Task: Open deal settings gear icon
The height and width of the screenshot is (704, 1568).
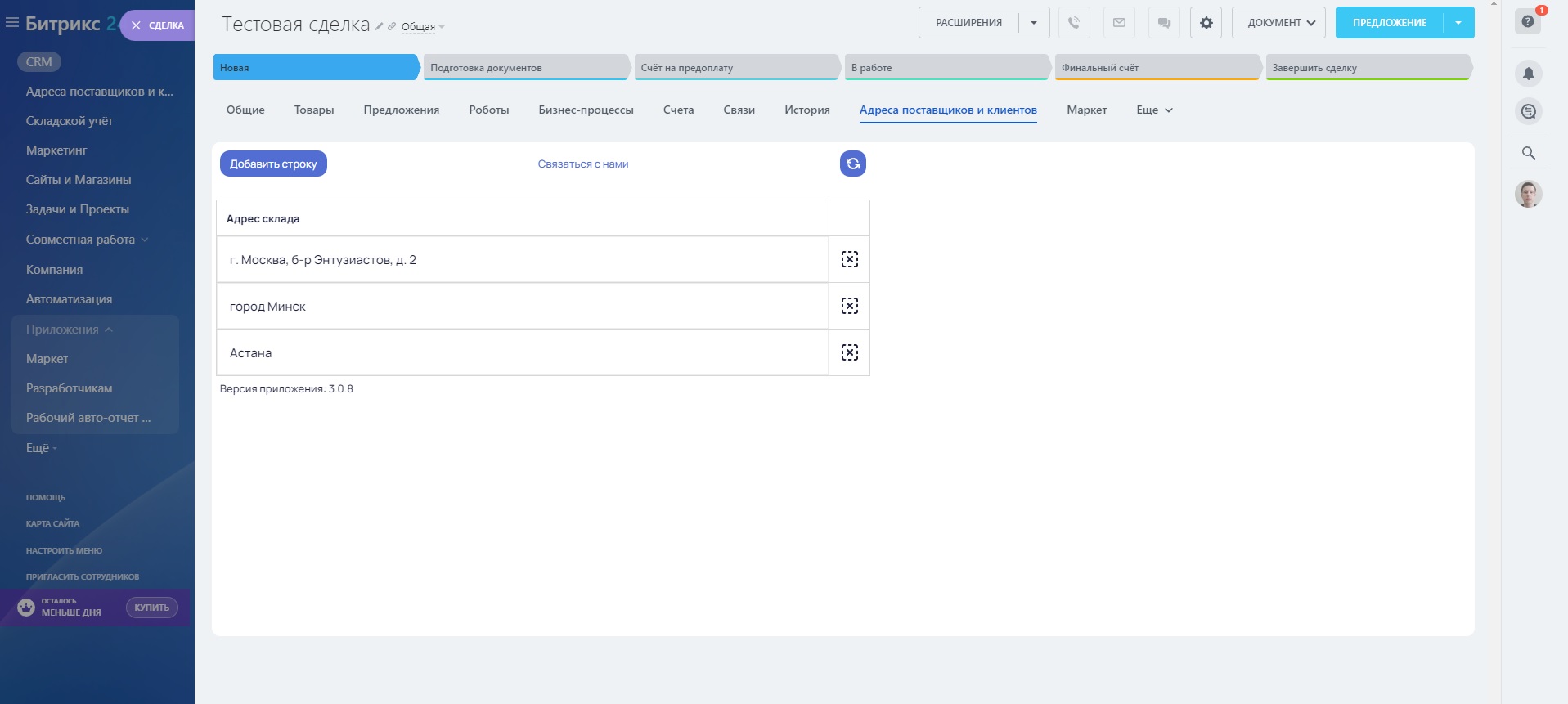Action: [x=1206, y=23]
